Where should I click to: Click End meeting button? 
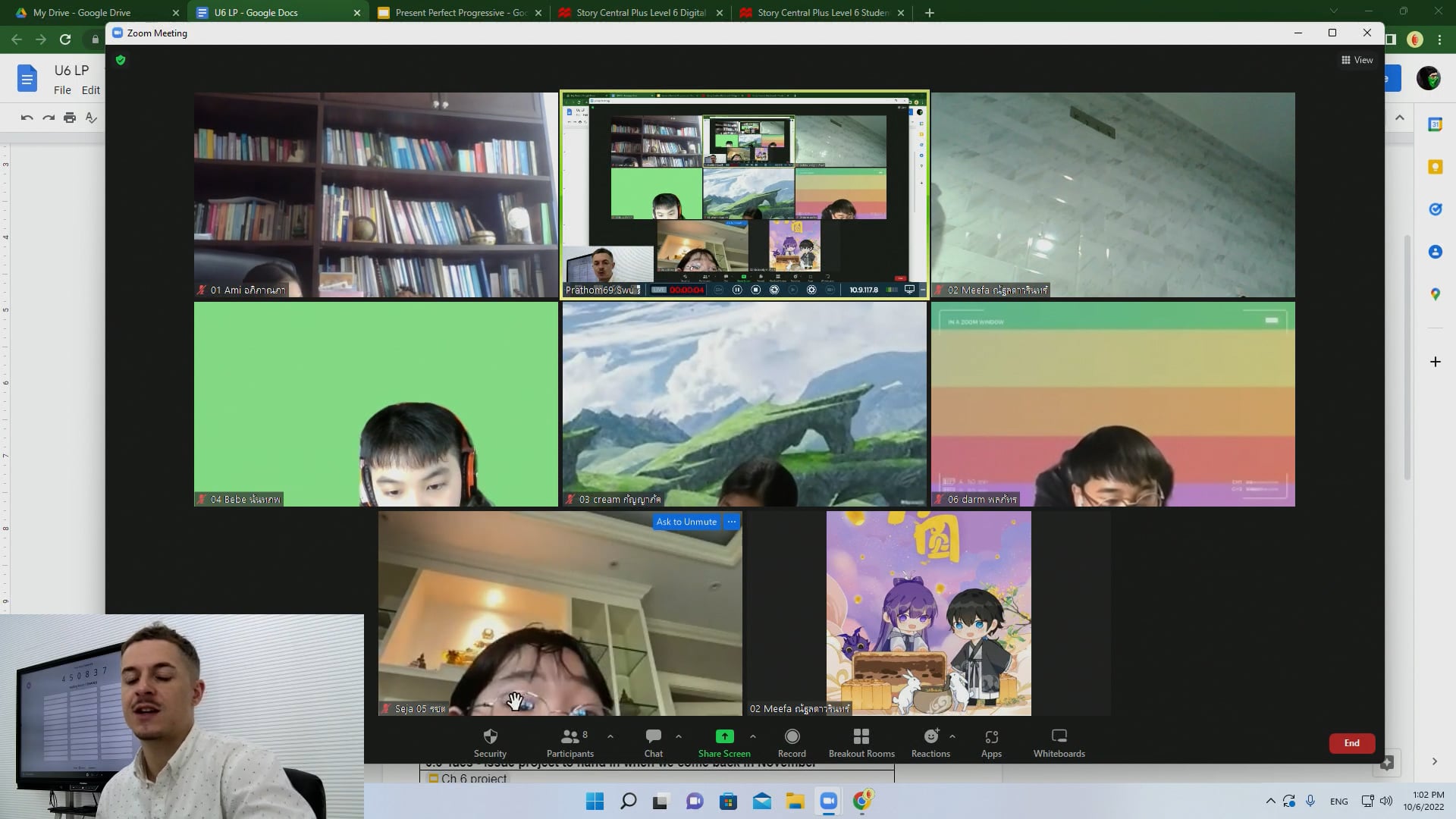click(1351, 743)
